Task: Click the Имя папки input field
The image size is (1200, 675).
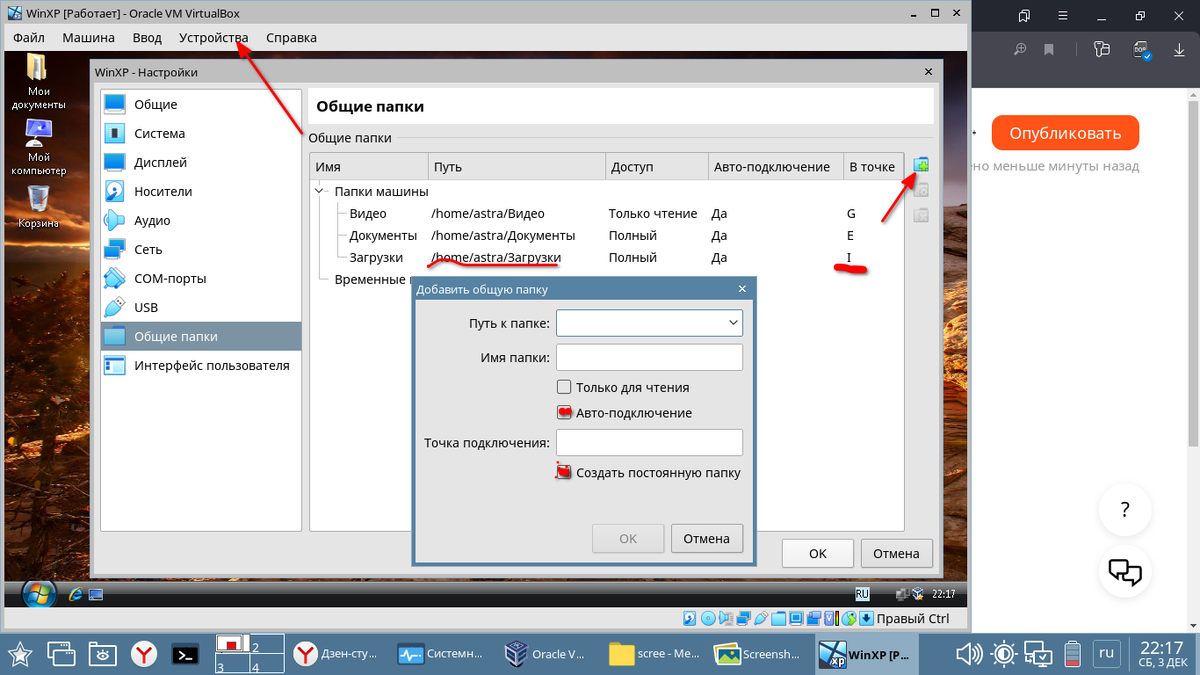Action: (649, 357)
